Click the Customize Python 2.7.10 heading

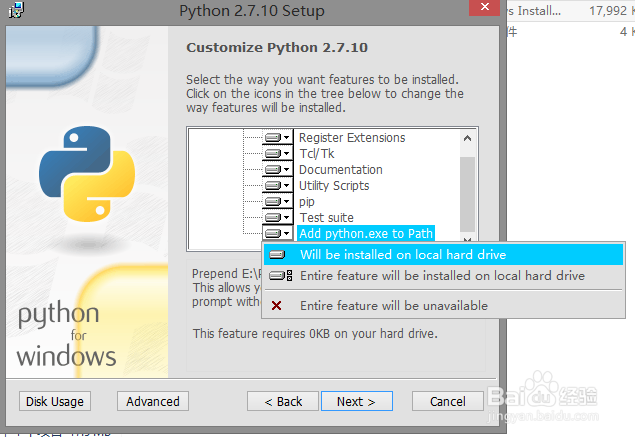pyautogui.click(x=277, y=48)
